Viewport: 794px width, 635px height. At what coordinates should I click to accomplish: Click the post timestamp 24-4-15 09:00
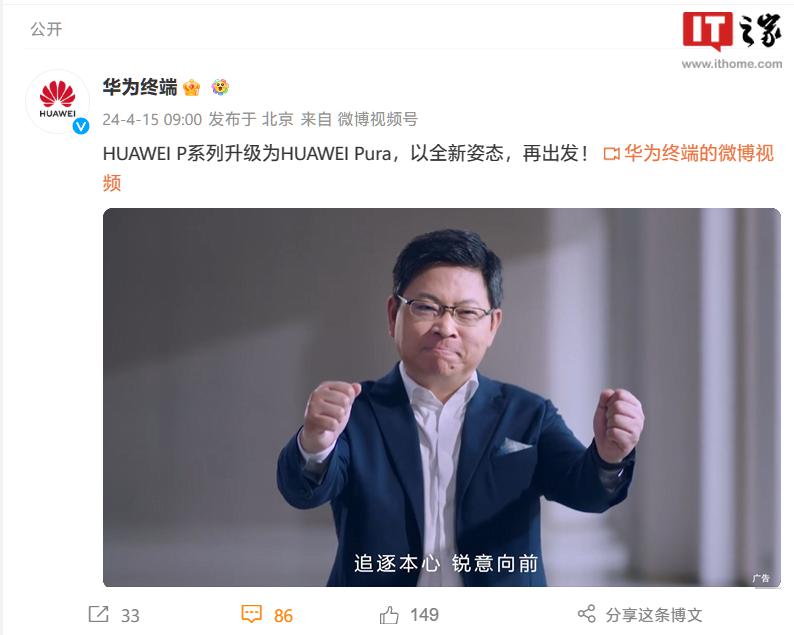152,120
